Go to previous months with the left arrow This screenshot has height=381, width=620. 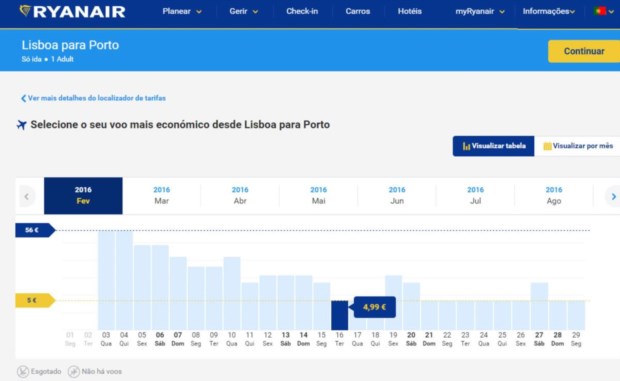tap(27, 196)
